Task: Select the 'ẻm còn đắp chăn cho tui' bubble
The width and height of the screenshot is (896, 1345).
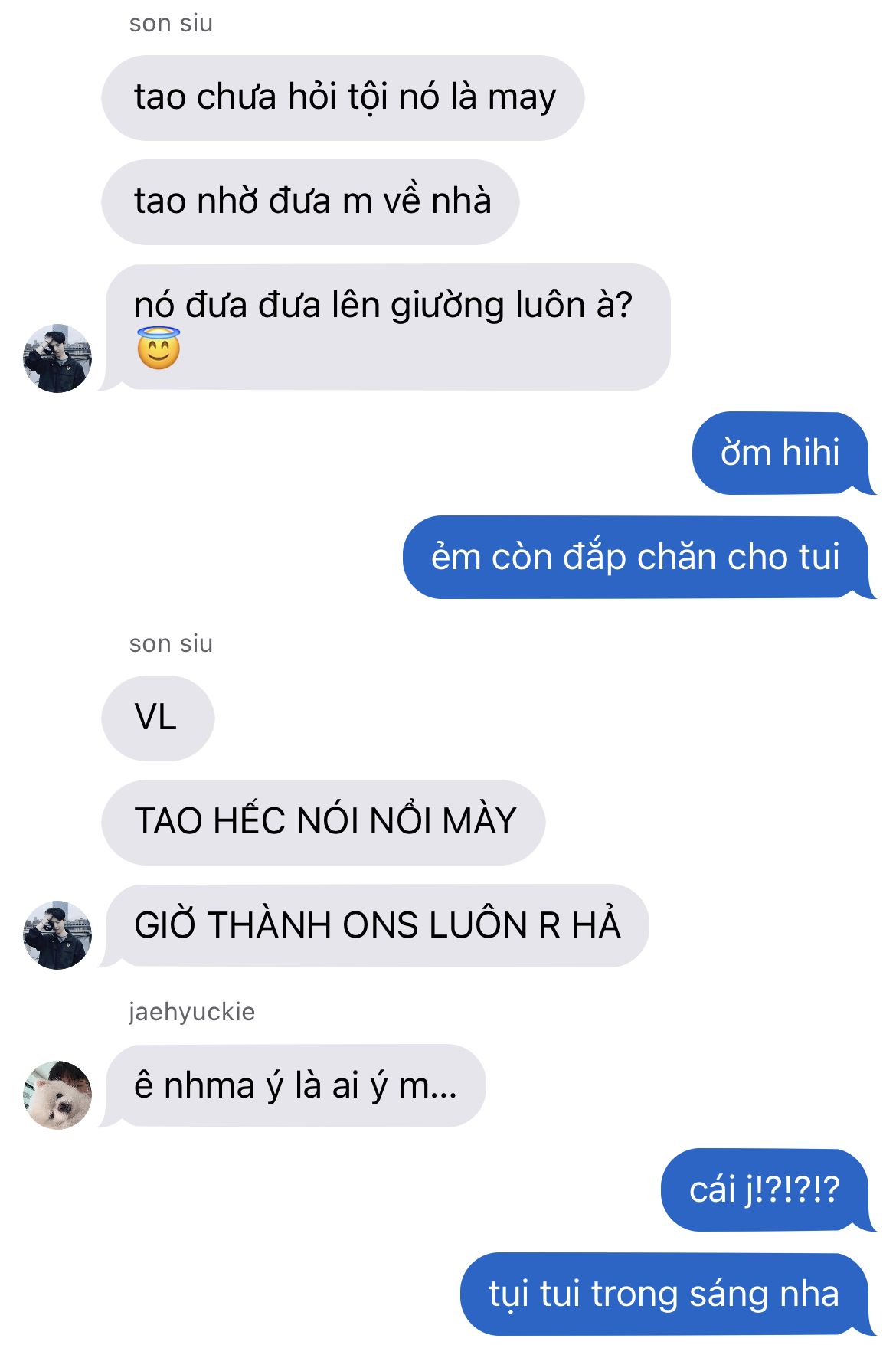Action: 636,557
